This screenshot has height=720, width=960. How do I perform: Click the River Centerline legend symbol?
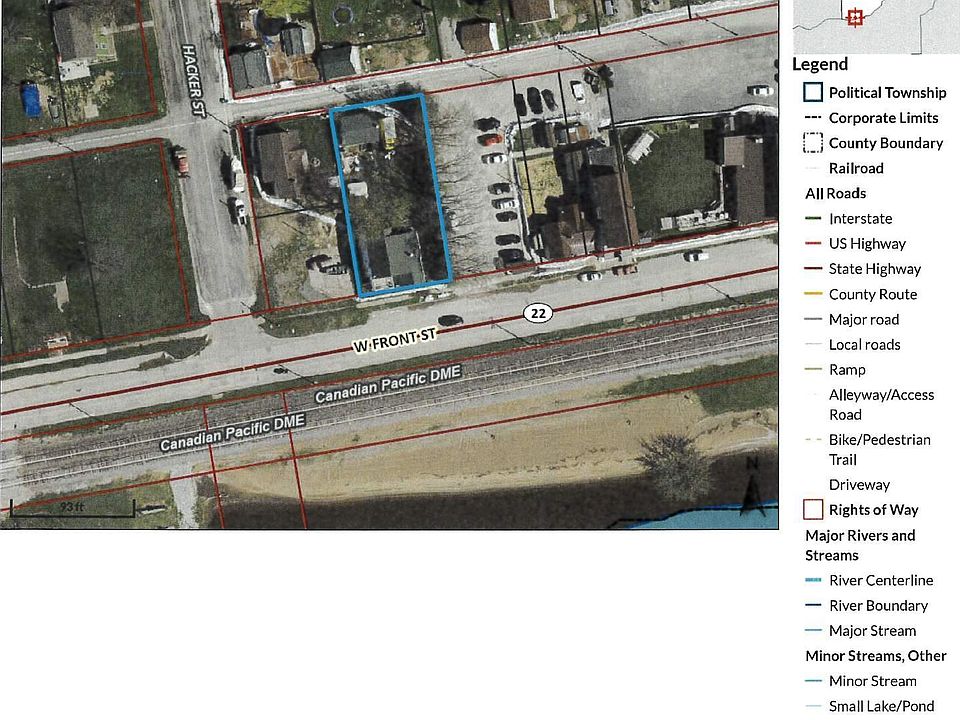click(813, 581)
